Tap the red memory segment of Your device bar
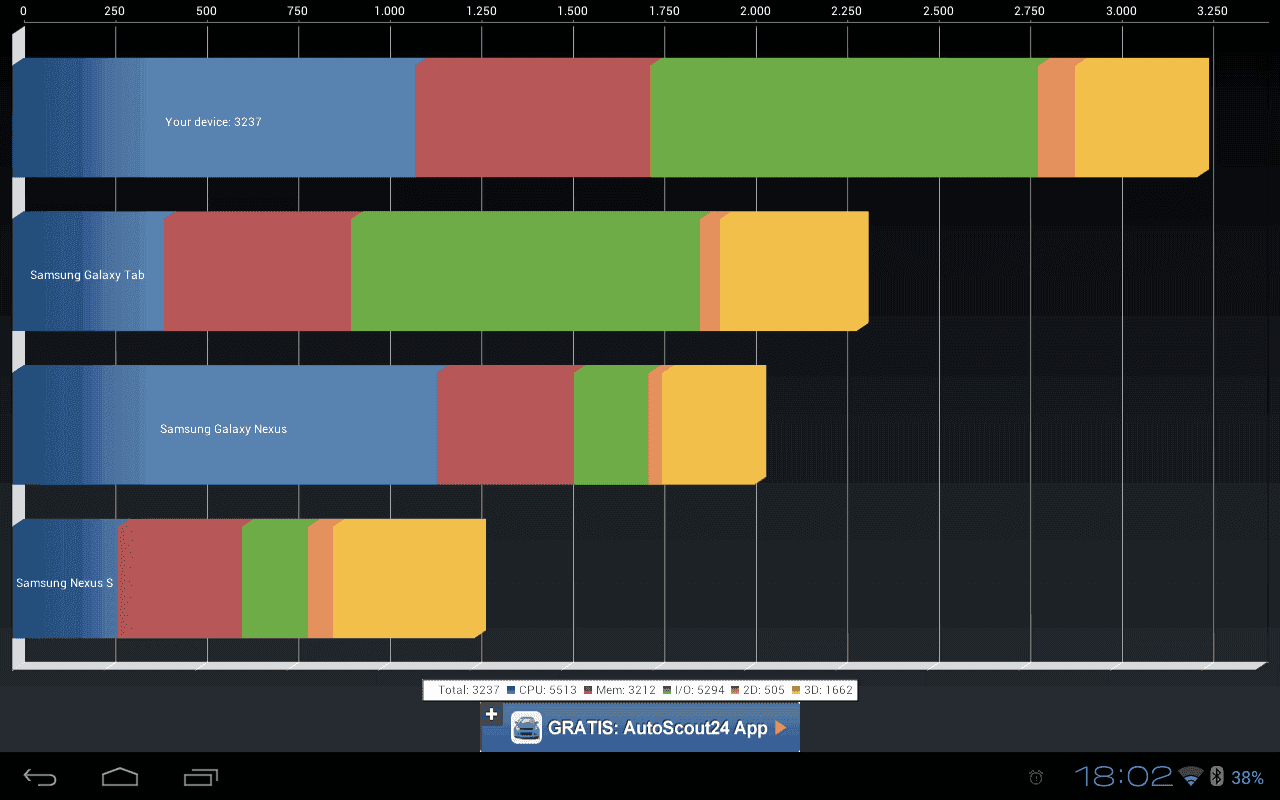Image resolution: width=1280 pixels, height=800 pixels. (x=533, y=118)
